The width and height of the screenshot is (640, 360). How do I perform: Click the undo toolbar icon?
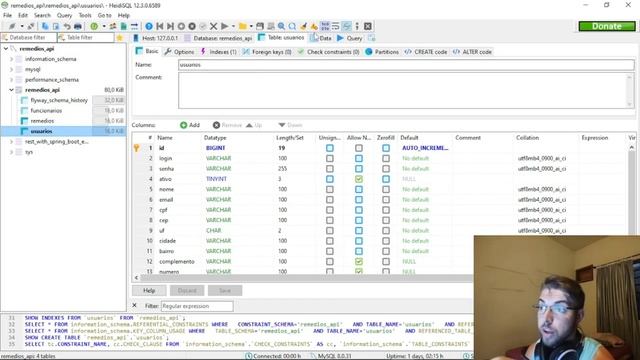coord(67,26)
